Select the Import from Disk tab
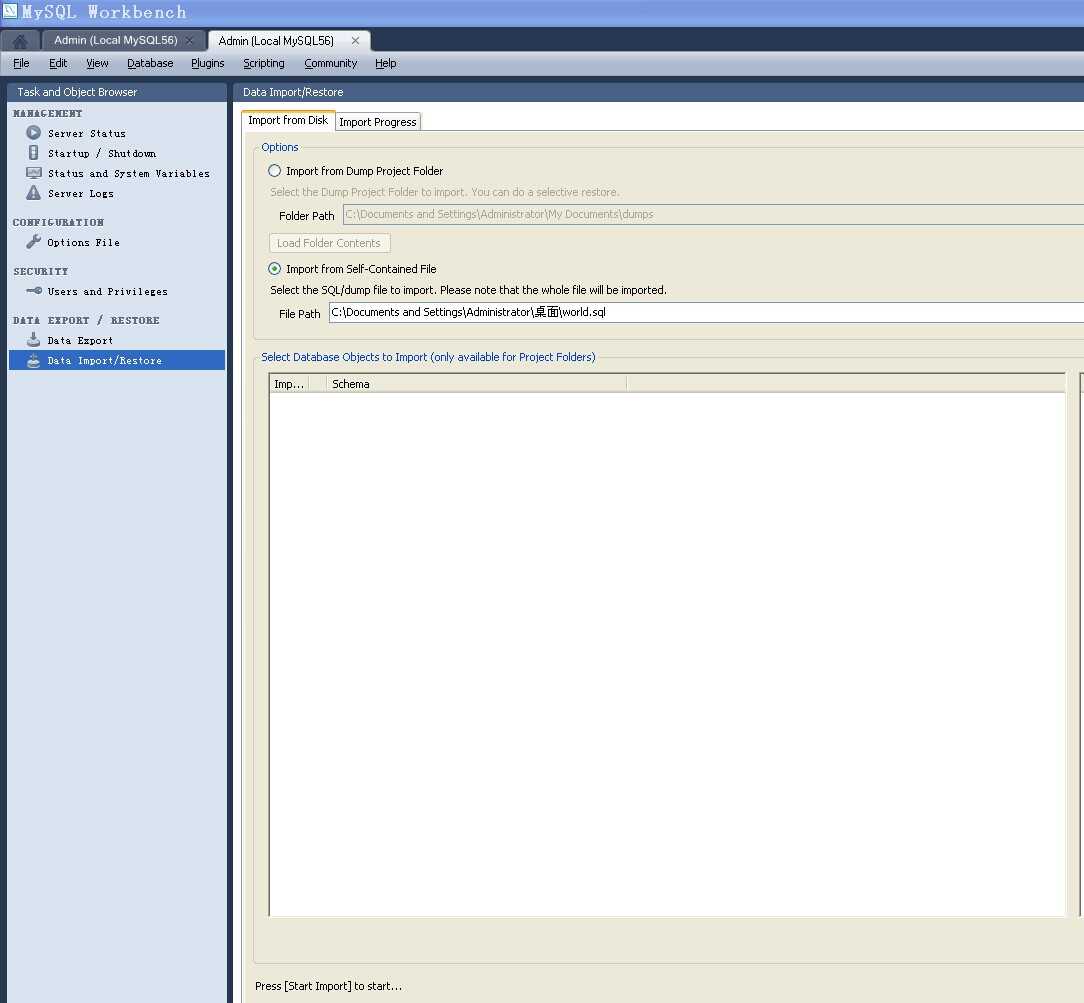Image resolution: width=1084 pixels, height=1003 pixels. [288, 120]
